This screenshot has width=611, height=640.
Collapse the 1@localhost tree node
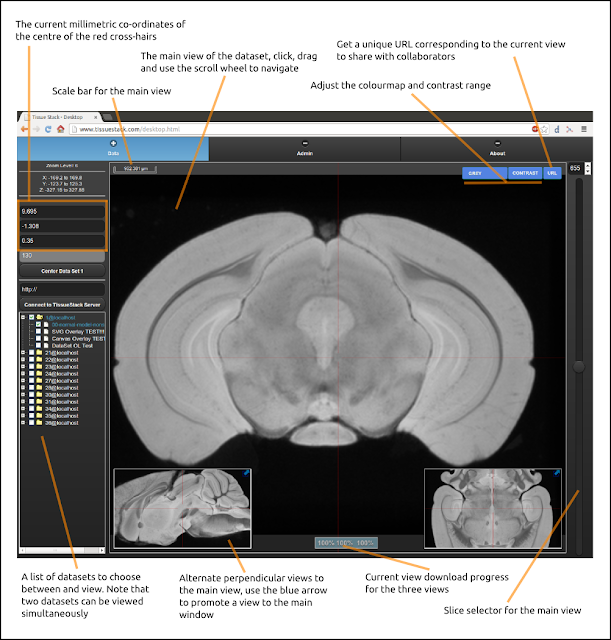click(23, 317)
